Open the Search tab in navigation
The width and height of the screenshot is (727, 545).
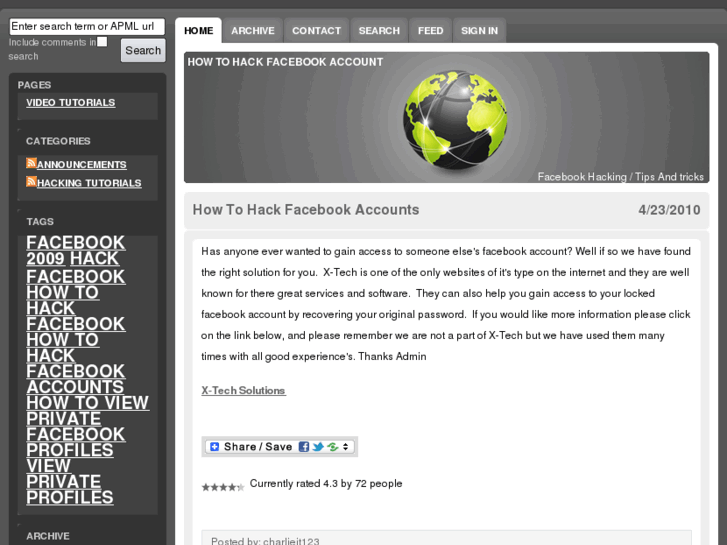point(379,31)
